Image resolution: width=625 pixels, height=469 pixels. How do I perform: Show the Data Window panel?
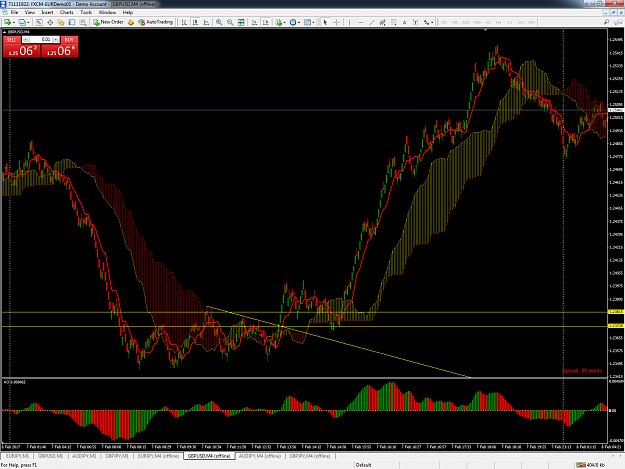(x=50, y=22)
